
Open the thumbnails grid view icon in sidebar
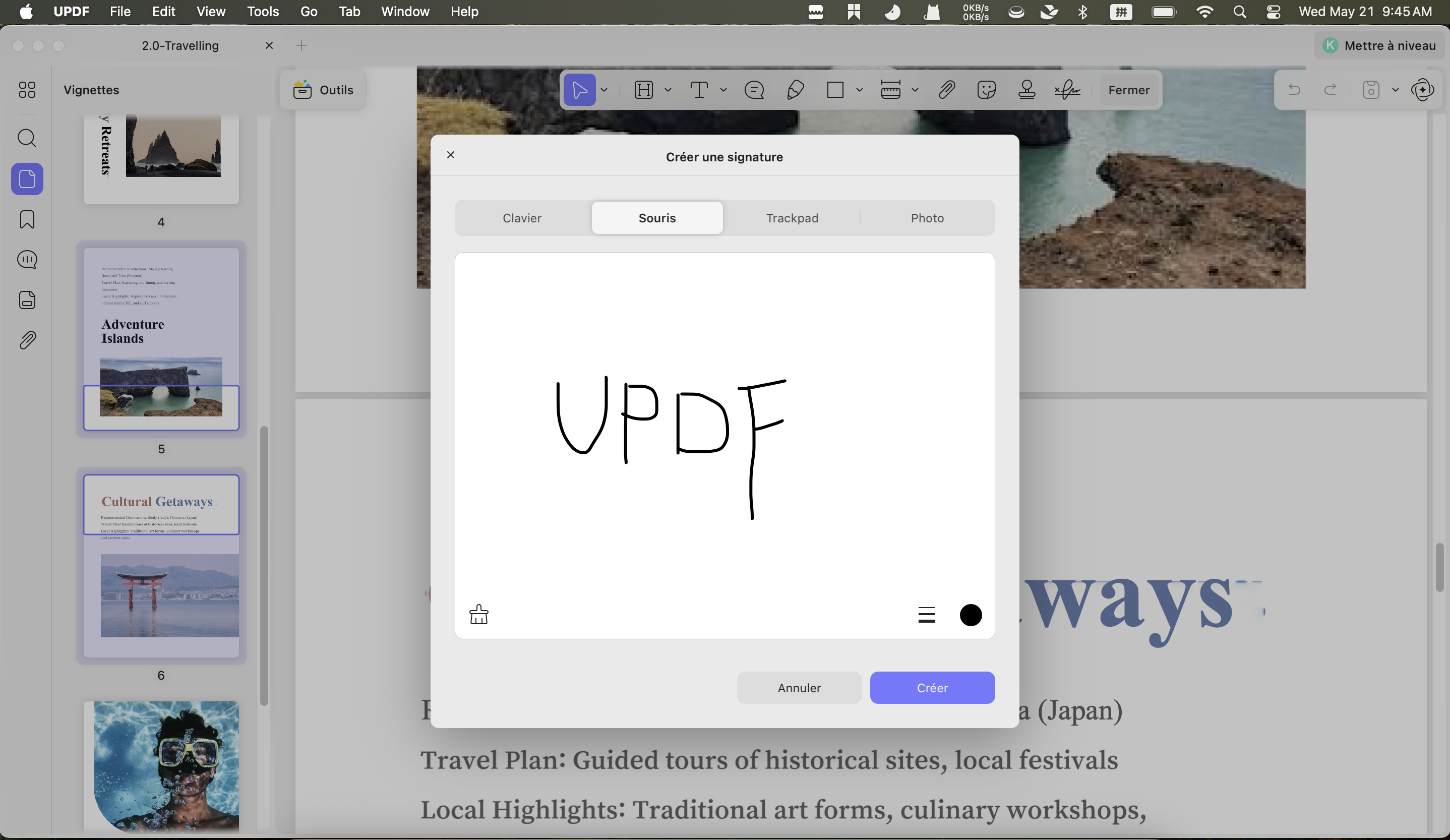tap(27, 90)
